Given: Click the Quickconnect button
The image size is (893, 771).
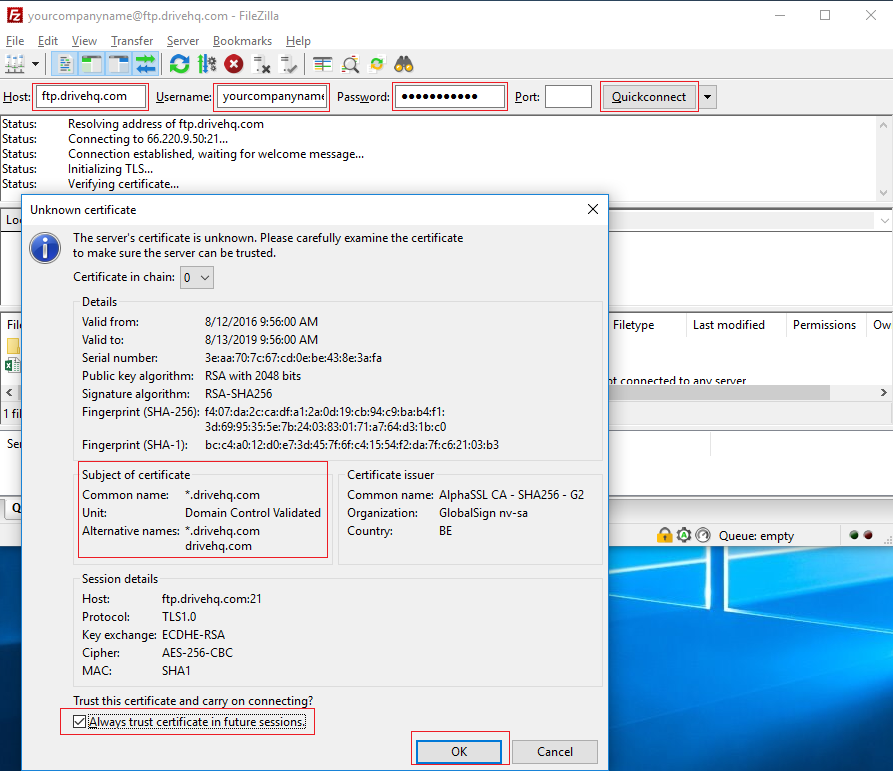Looking at the screenshot, I should click(x=649, y=97).
